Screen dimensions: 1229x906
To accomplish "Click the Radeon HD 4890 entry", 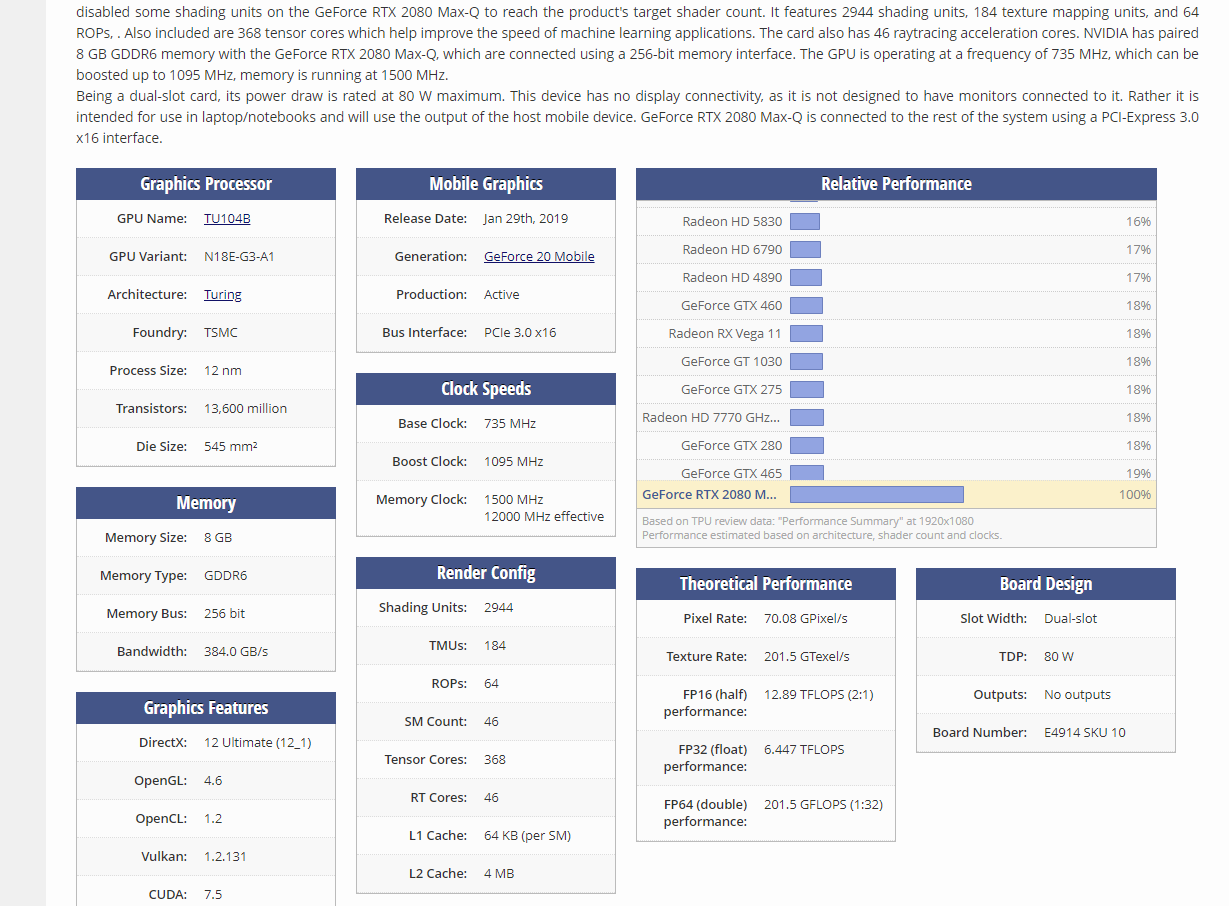I will [732, 278].
